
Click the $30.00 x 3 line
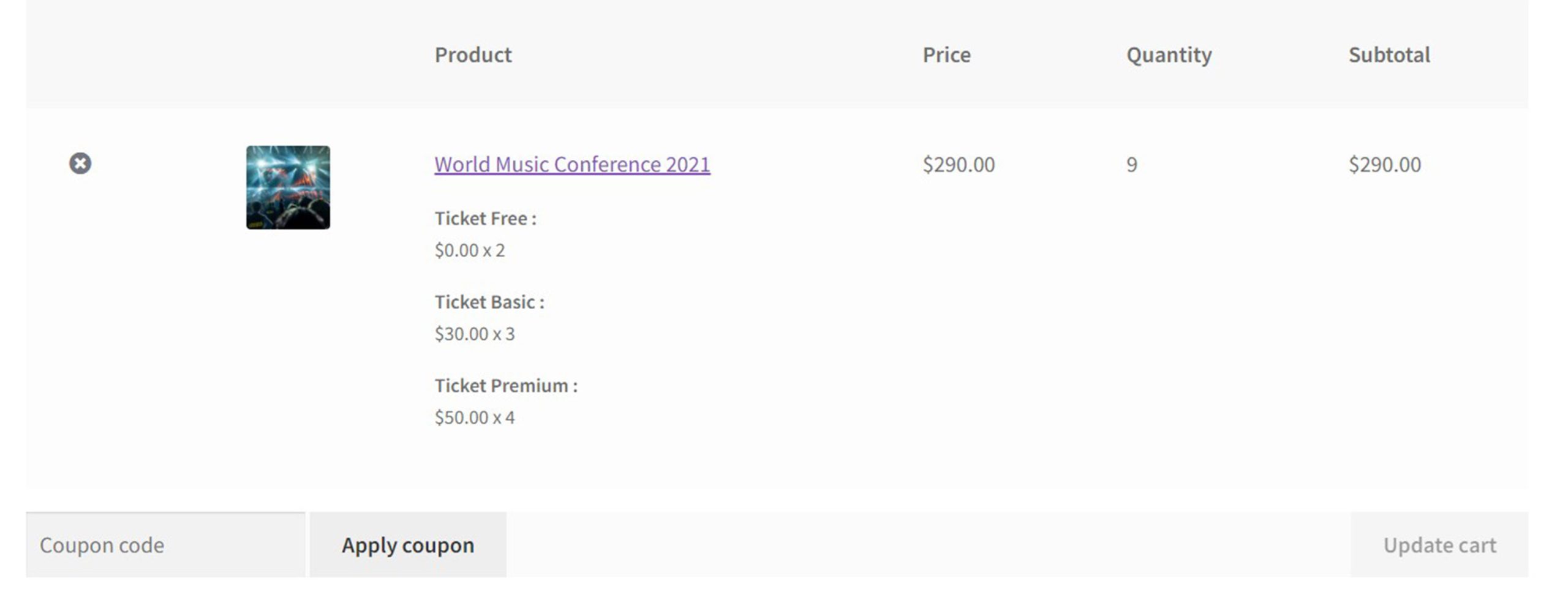click(475, 334)
